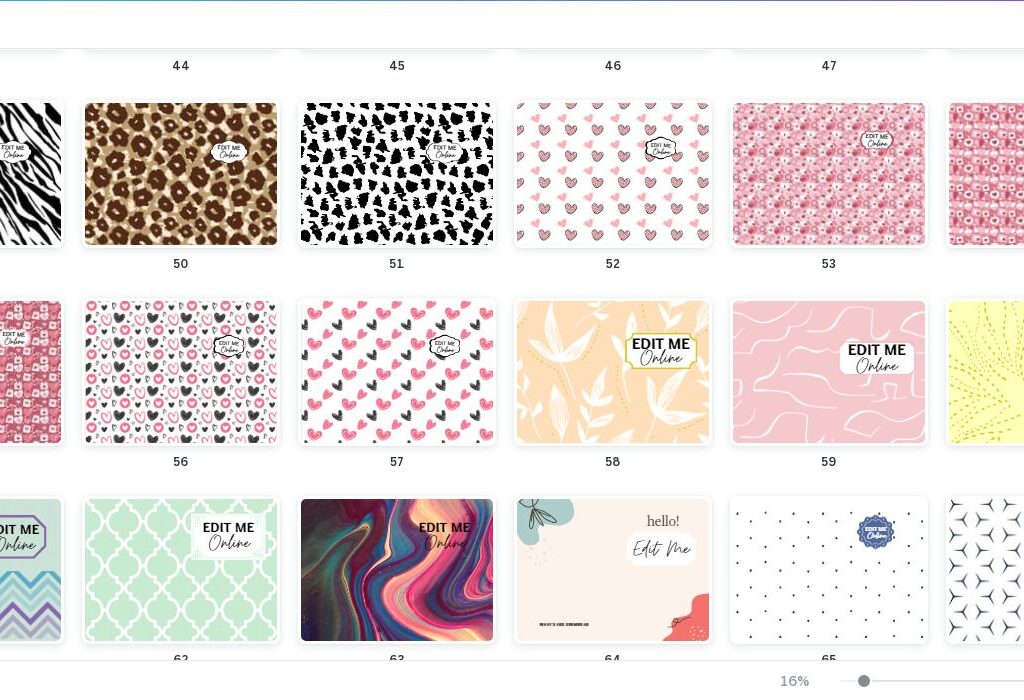
Task: Open the black cow print page
Action: click(x=396, y=174)
